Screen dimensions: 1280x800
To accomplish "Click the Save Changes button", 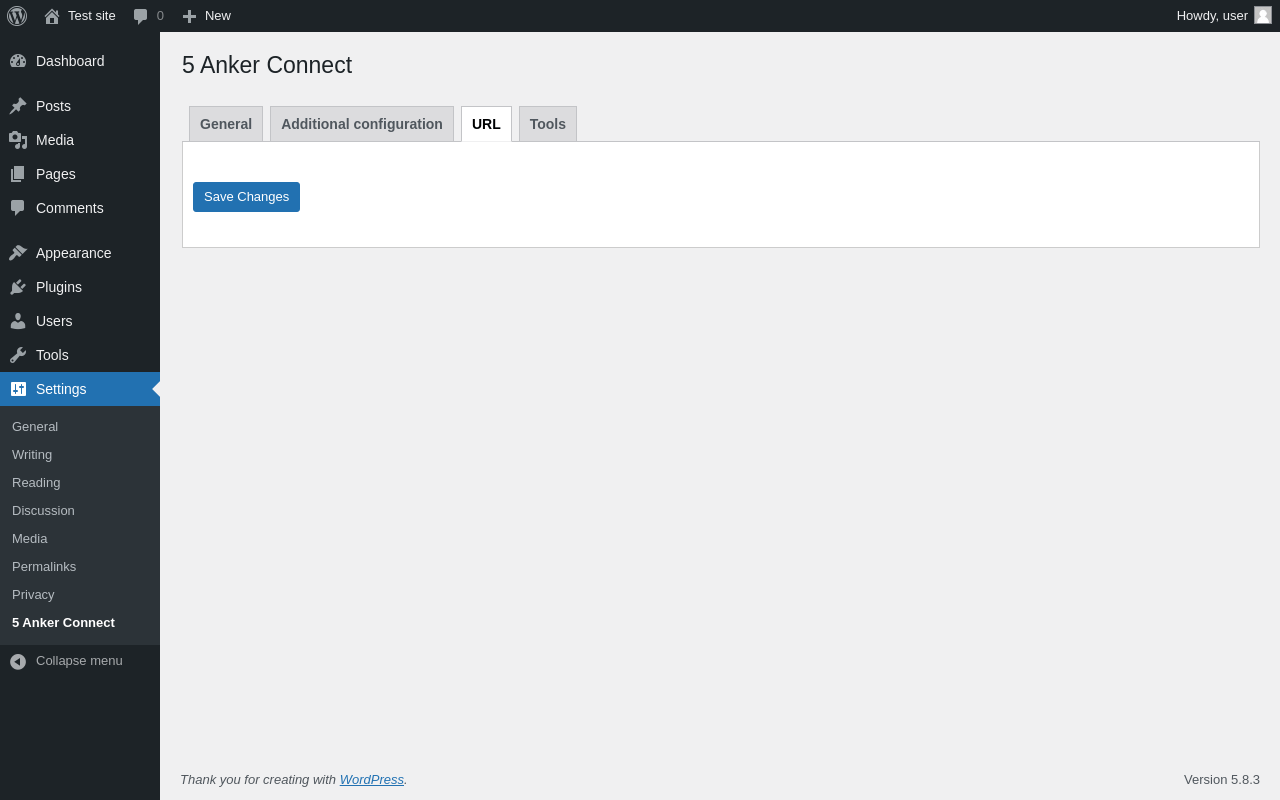I will coord(246,197).
